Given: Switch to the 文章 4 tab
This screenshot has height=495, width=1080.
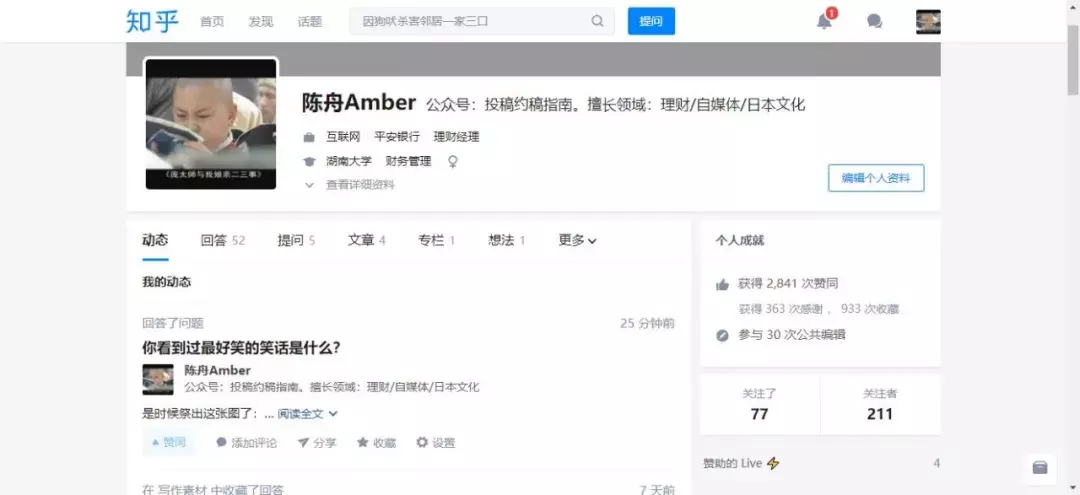Looking at the screenshot, I should [366, 240].
